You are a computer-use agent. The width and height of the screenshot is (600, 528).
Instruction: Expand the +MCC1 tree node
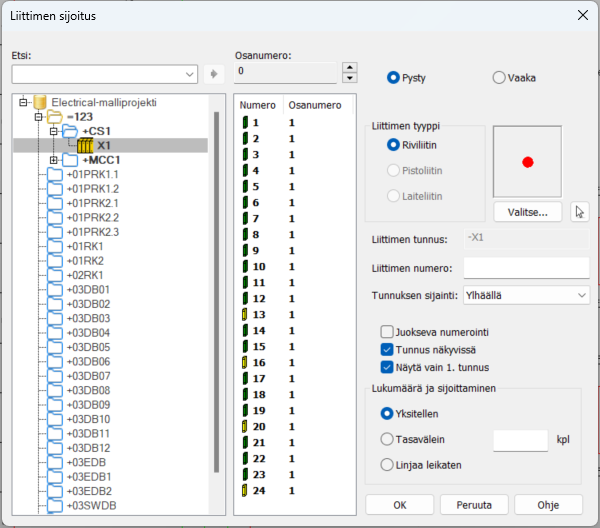tap(54, 160)
